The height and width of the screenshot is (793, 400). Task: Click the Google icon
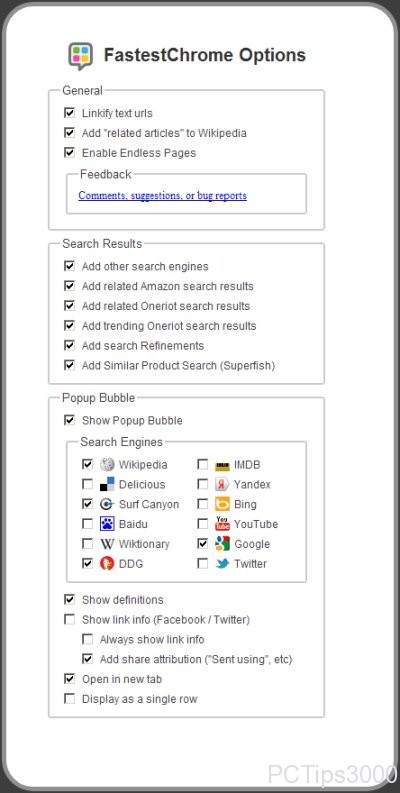223,544
